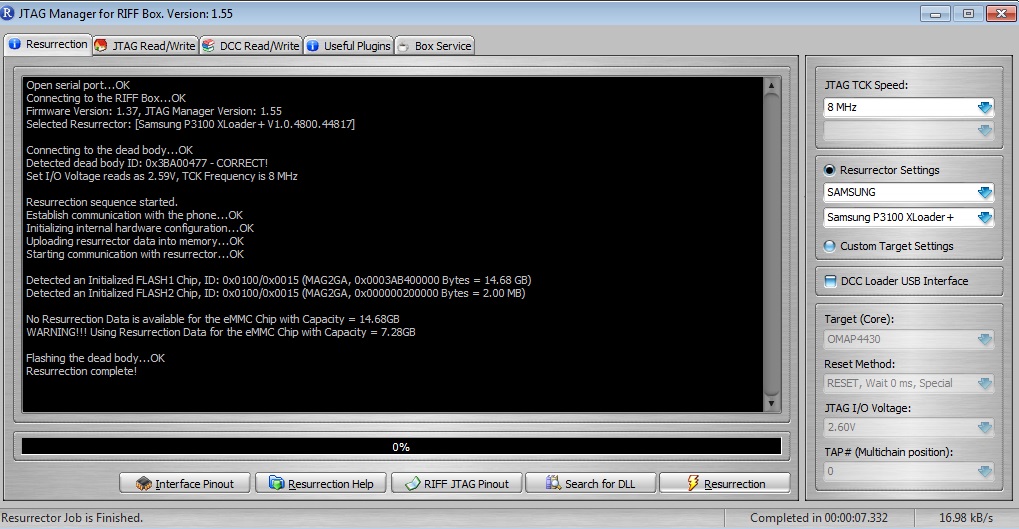Click the 'Selected Resurrector' log line
This screenshot has height=529, width=1019.
(x=190, y=124)
